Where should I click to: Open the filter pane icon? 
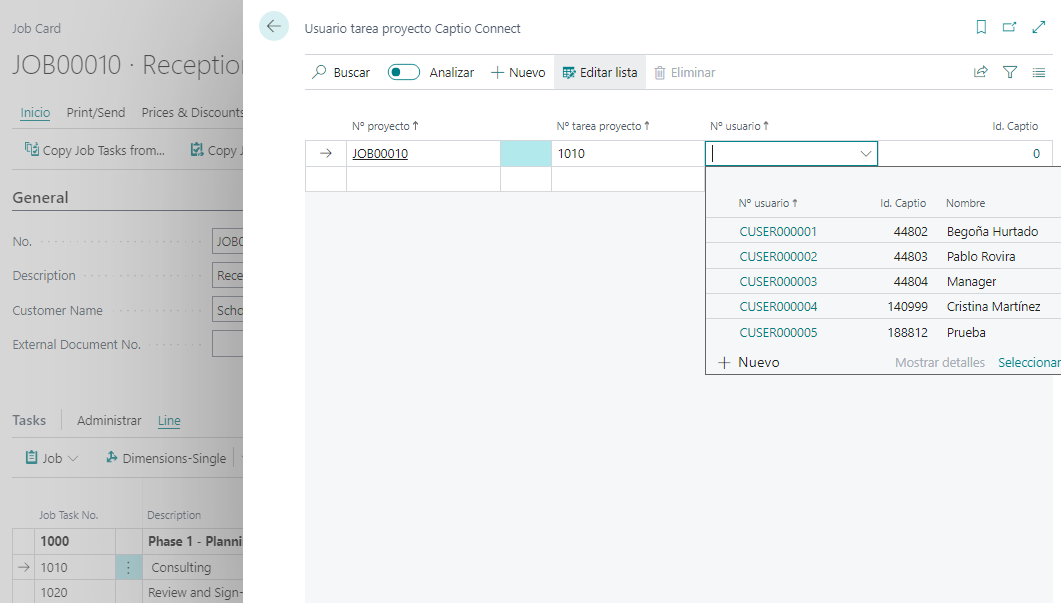click(x=1010, y=73)
